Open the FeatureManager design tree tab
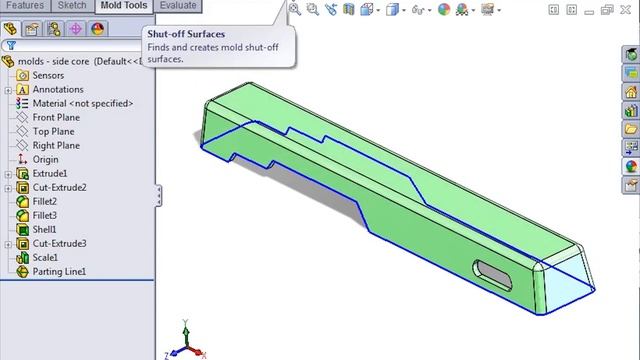The height and width of the screenshot is (360, 640). pyautogui.click(x=10, y=29)
